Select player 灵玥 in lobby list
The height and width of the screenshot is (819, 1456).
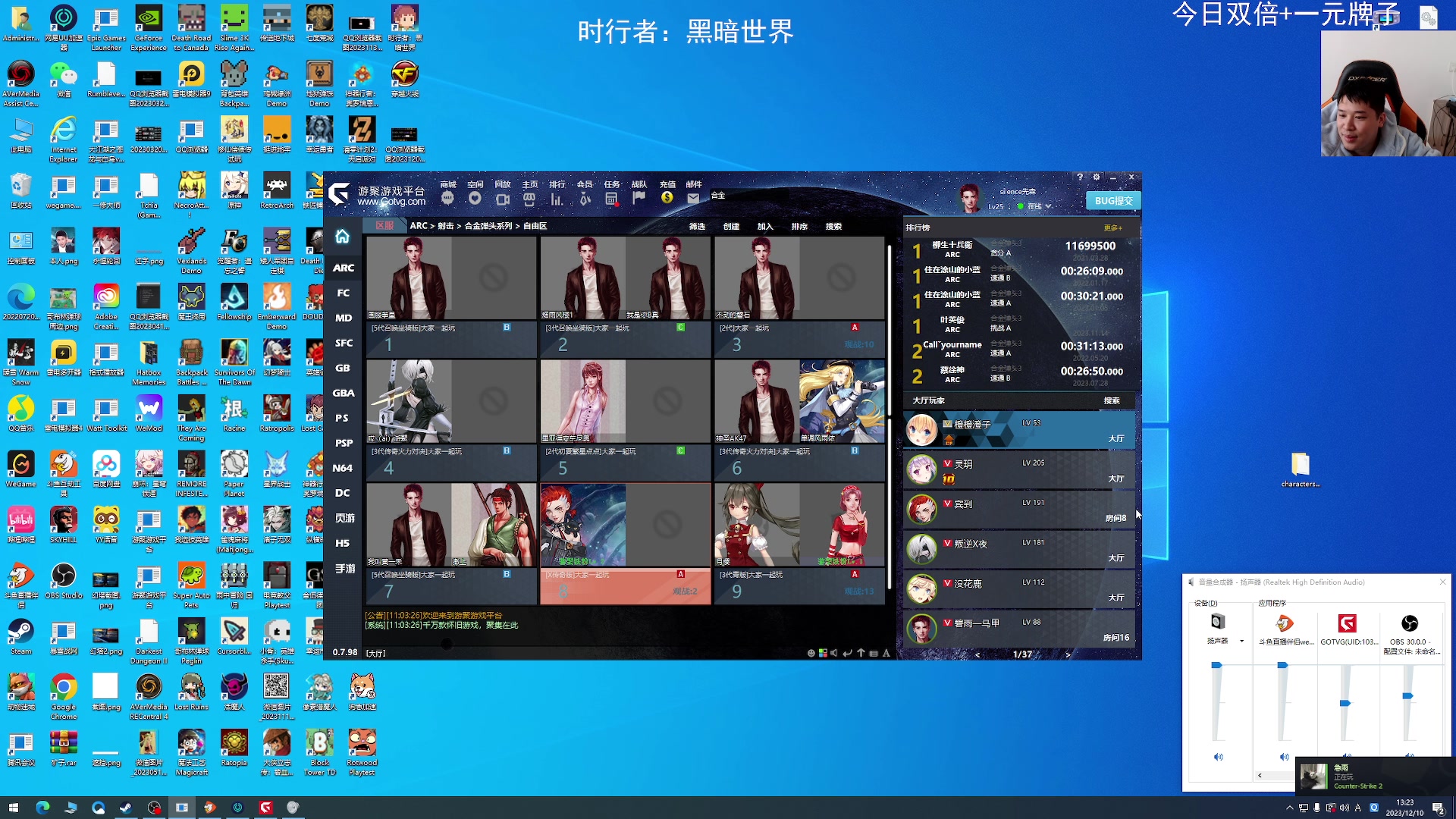pos(1019,470)
